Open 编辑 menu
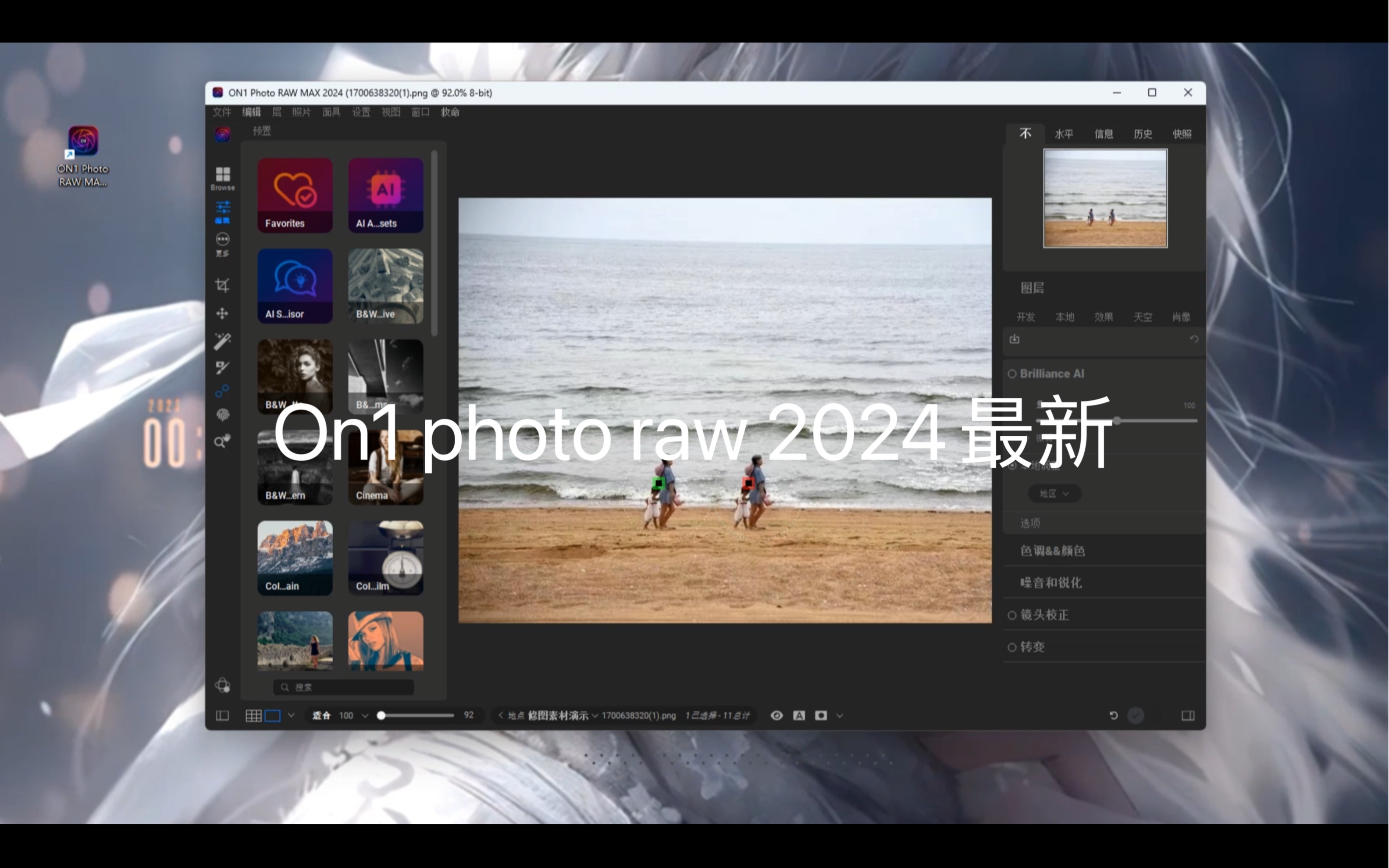The image size is (1389, 868). [251, 112]
